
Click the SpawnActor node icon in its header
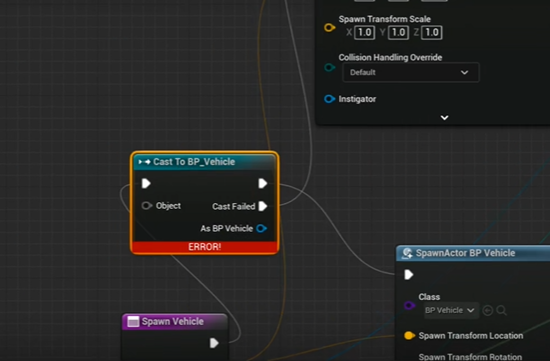407,253
